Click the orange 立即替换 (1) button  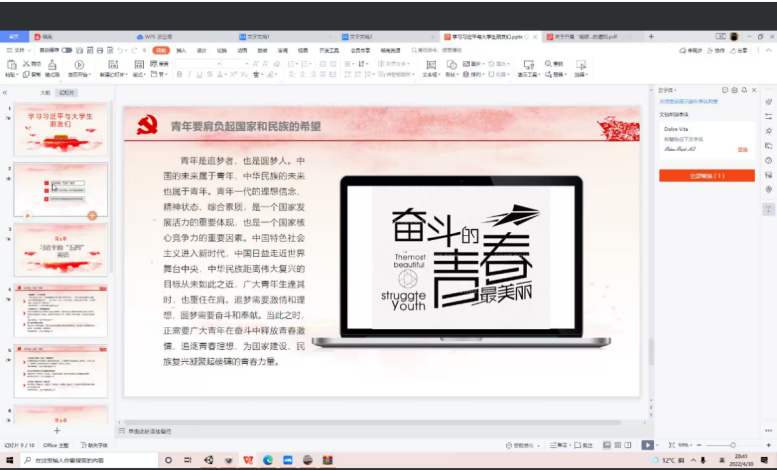[706, 175]
